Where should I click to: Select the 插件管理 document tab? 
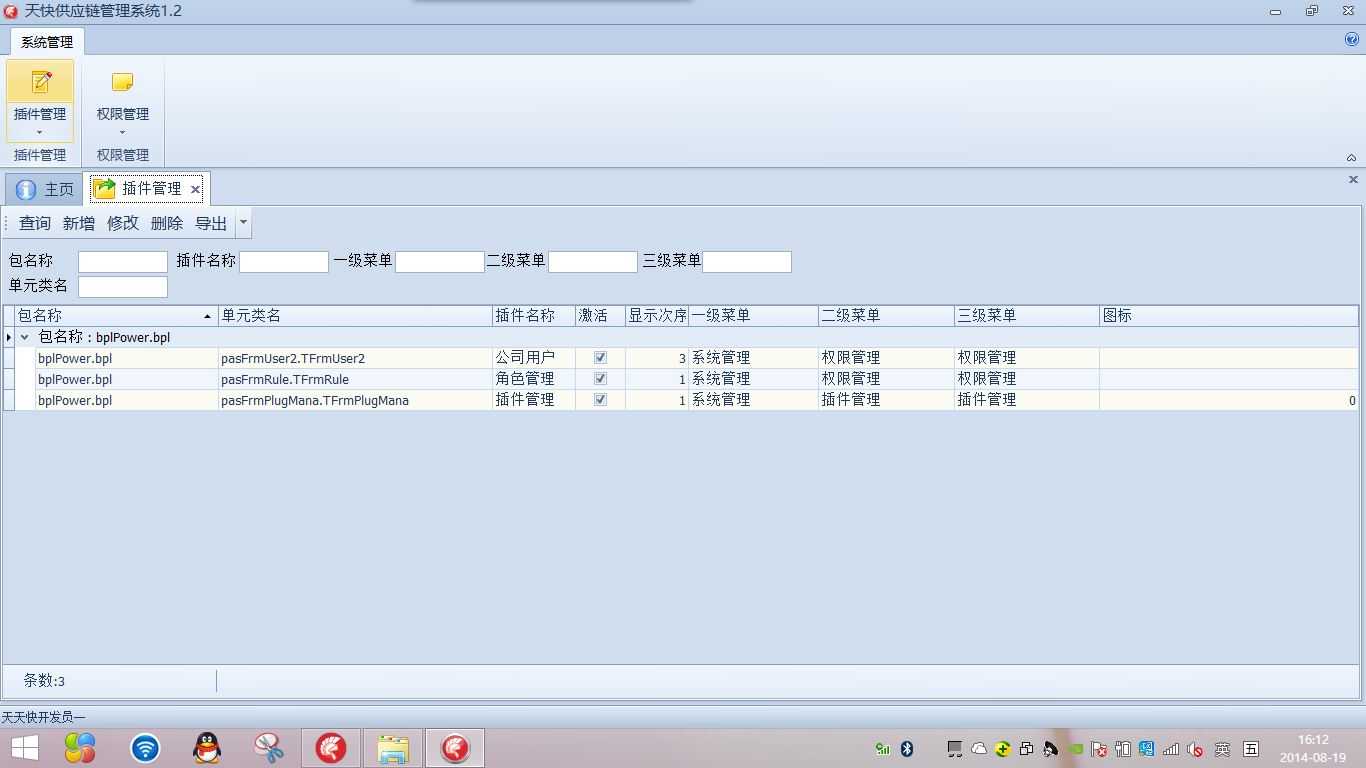tap(146, 189)
